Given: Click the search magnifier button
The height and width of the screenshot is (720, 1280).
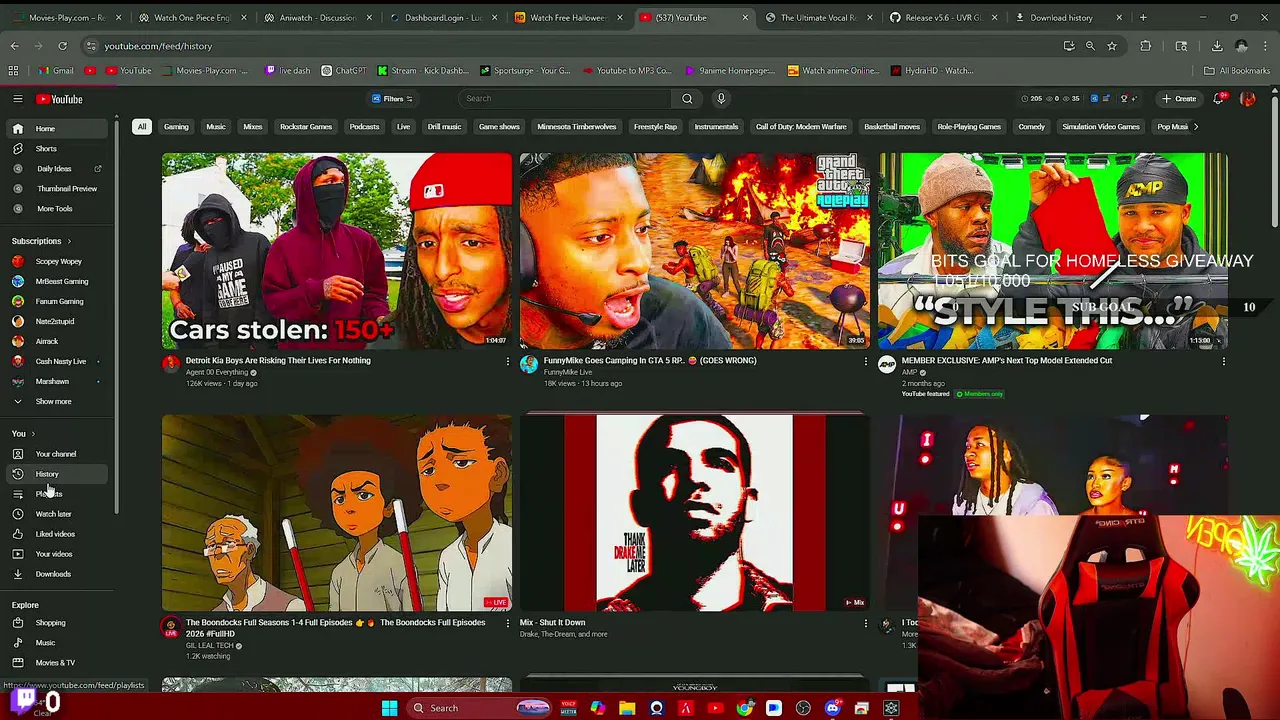Looking at the screenshot, I should pos(687,99).
